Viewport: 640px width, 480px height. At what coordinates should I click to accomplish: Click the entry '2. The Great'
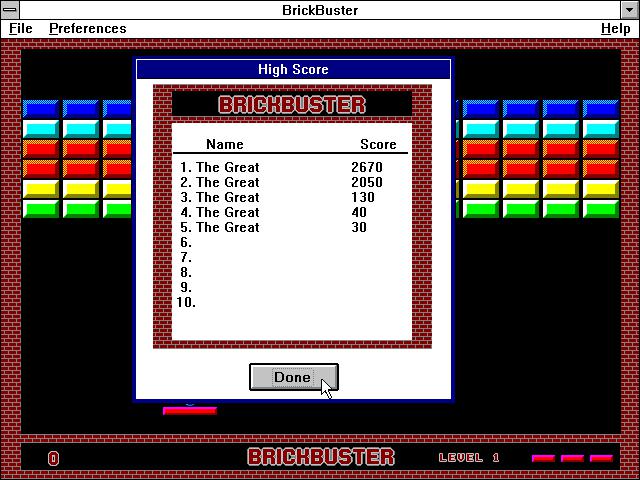pos(220,182)
